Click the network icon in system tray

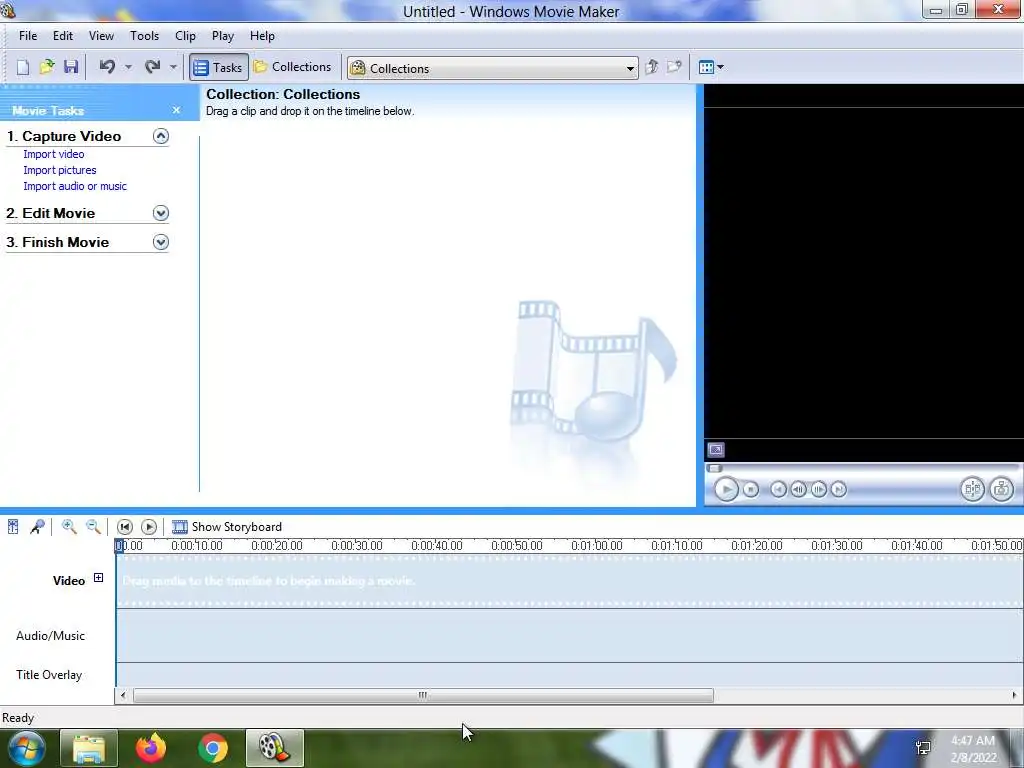pos(923,748)
